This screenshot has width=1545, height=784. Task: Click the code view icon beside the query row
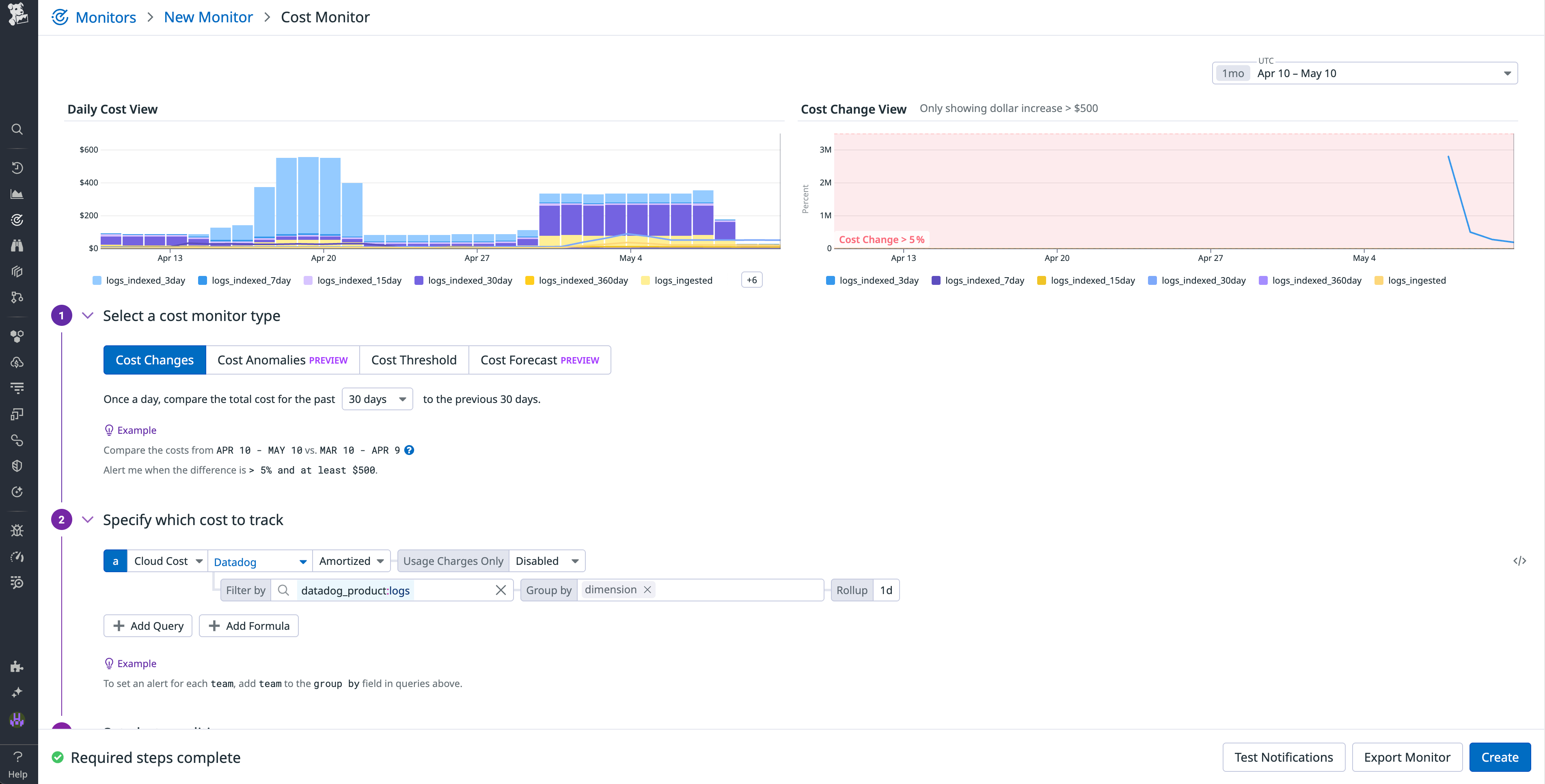click(1520, 560)
